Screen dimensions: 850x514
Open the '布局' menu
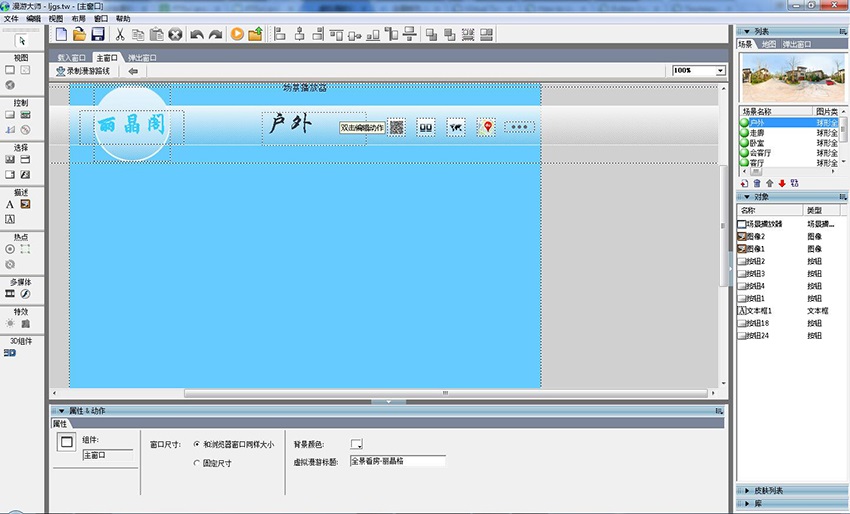(78, 19)
